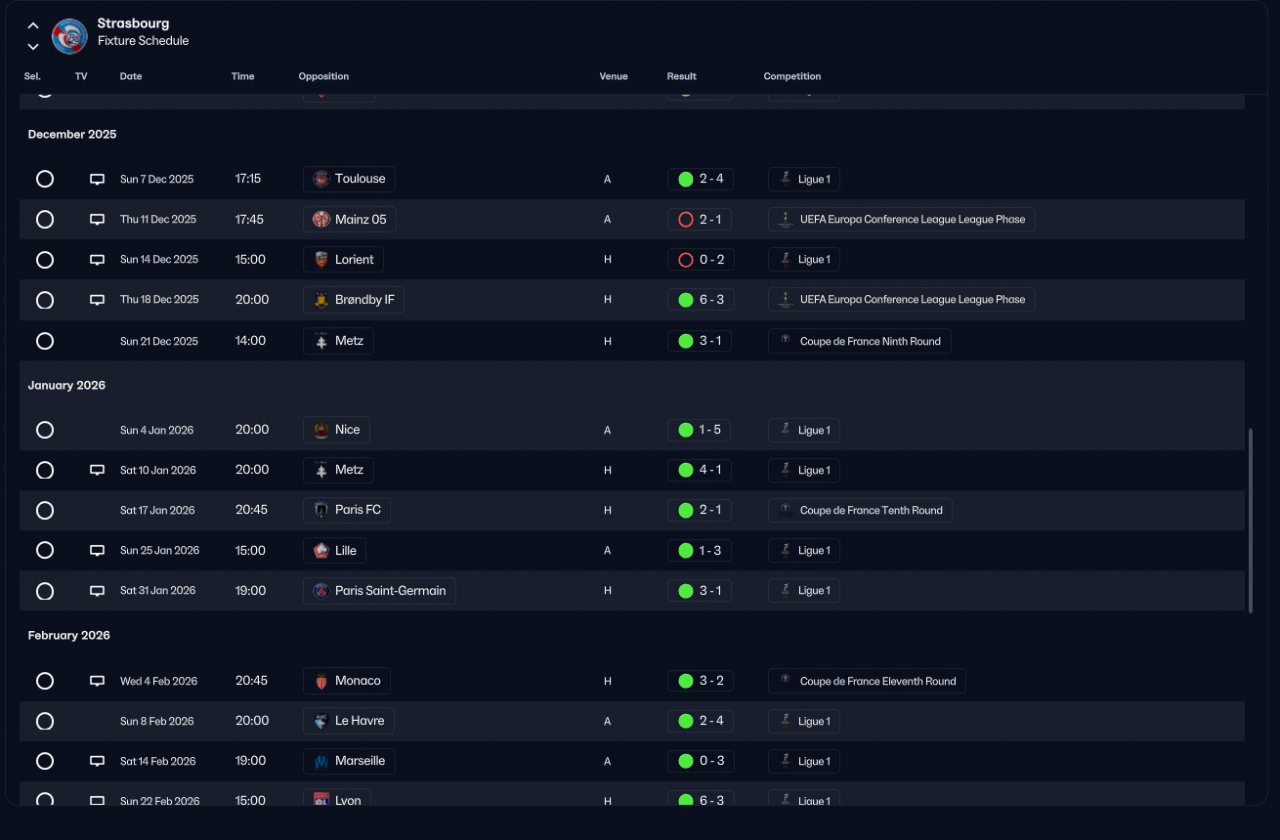Click the Monaco club crest
Image resolution: width=1280 pixels, height=840 pixels.
(x=321, y=681)
